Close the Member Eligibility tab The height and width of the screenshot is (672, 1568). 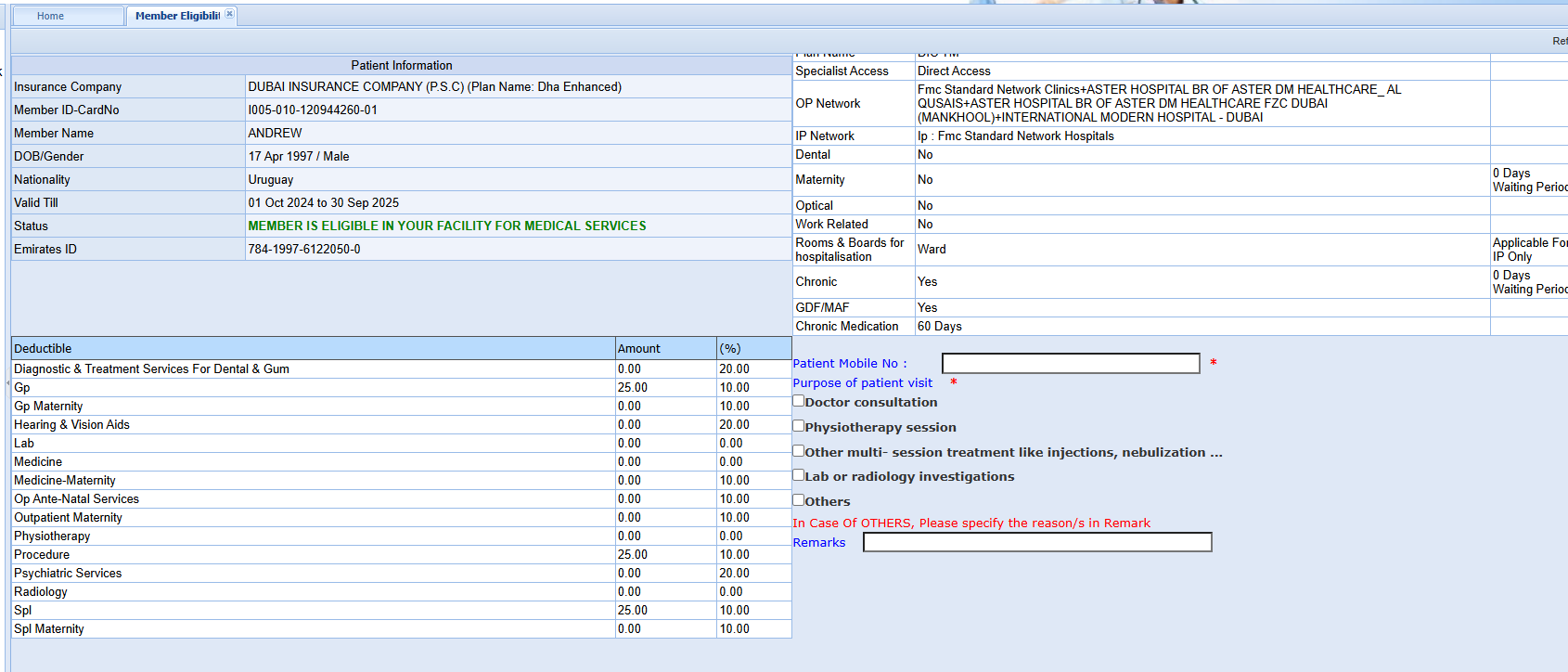pyautogui.click(x=230, y=14)
